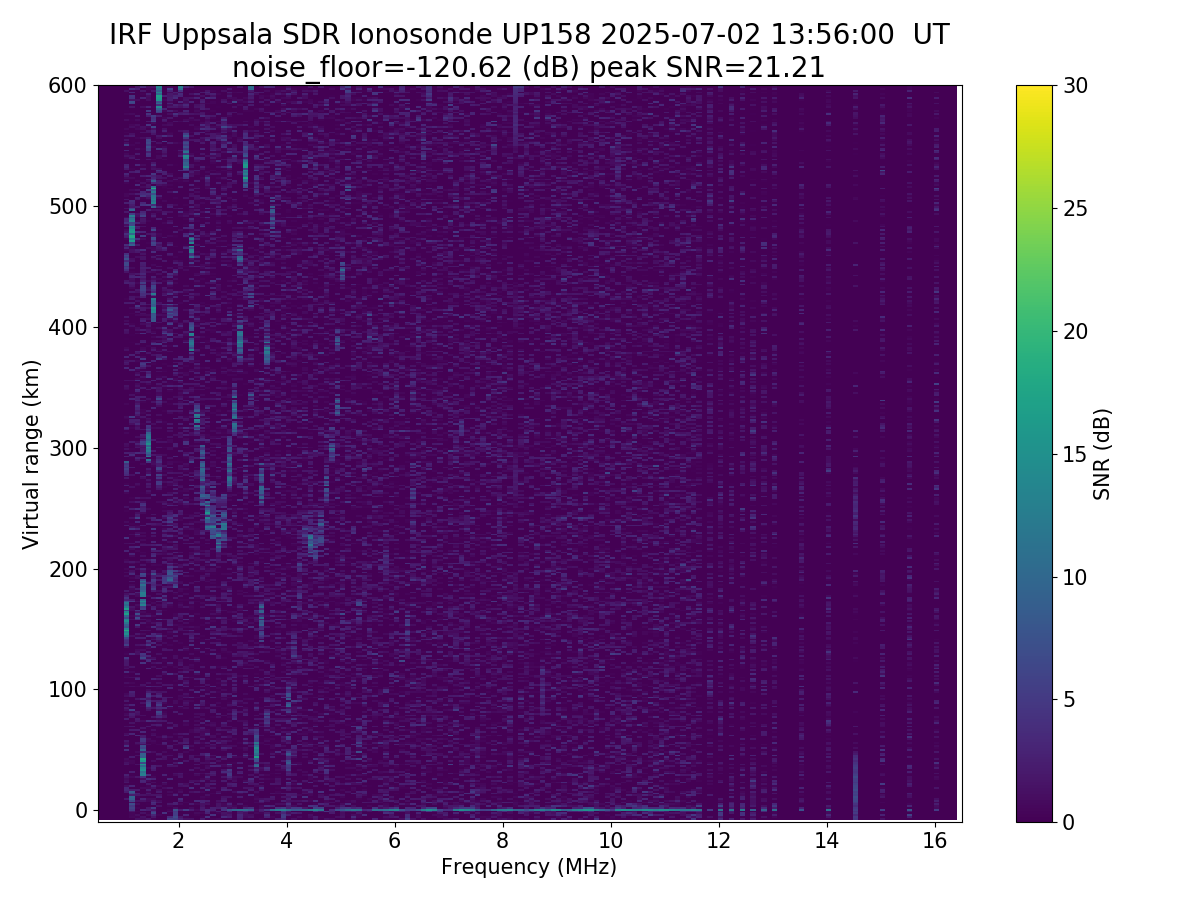Click x-axis tick label 10

pyautogui.click(x=611, y=840)
